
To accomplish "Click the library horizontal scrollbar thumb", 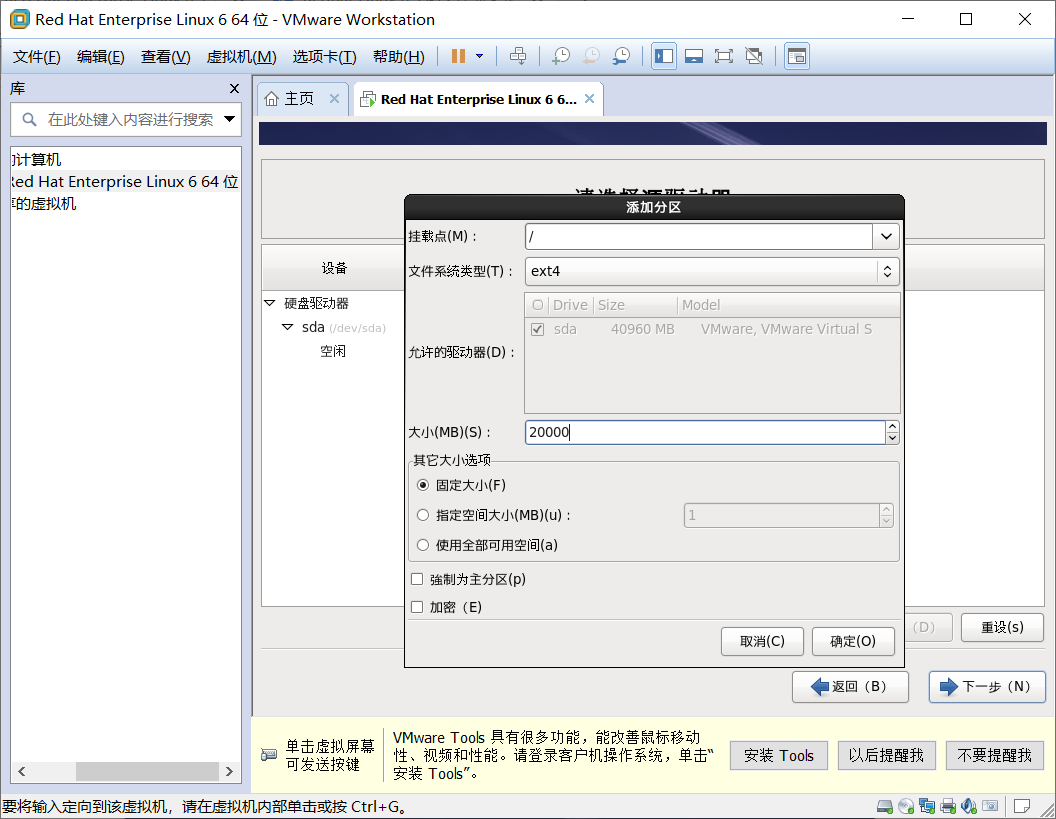I will coord(147,771).
